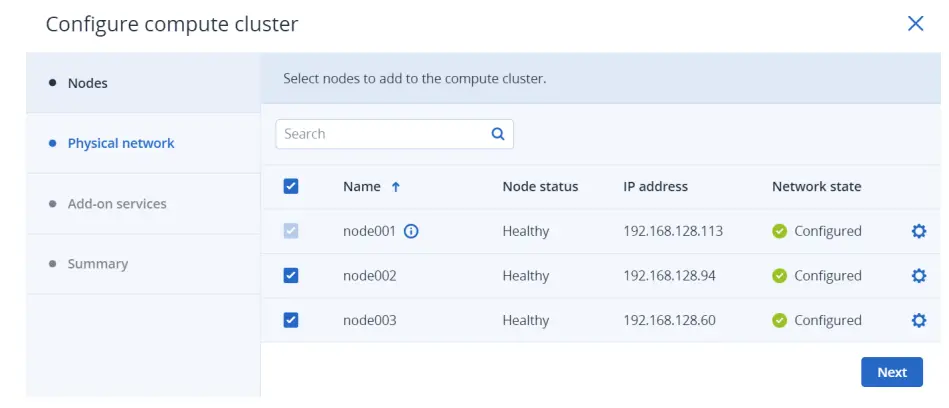Open network settings gear for node003

pyautogui.click(x=918, y=320)
